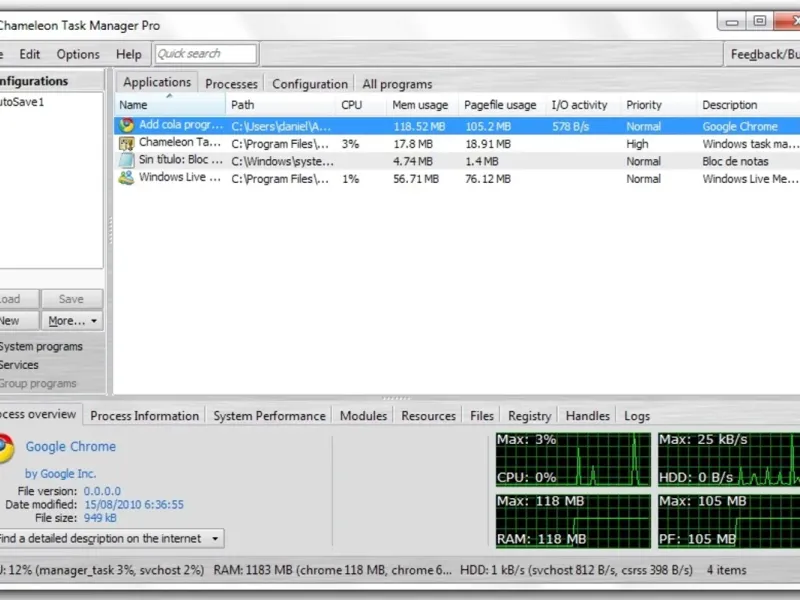Click the HDD activity graph
Viewport: 800px width, 600px height.
[729, 459]
